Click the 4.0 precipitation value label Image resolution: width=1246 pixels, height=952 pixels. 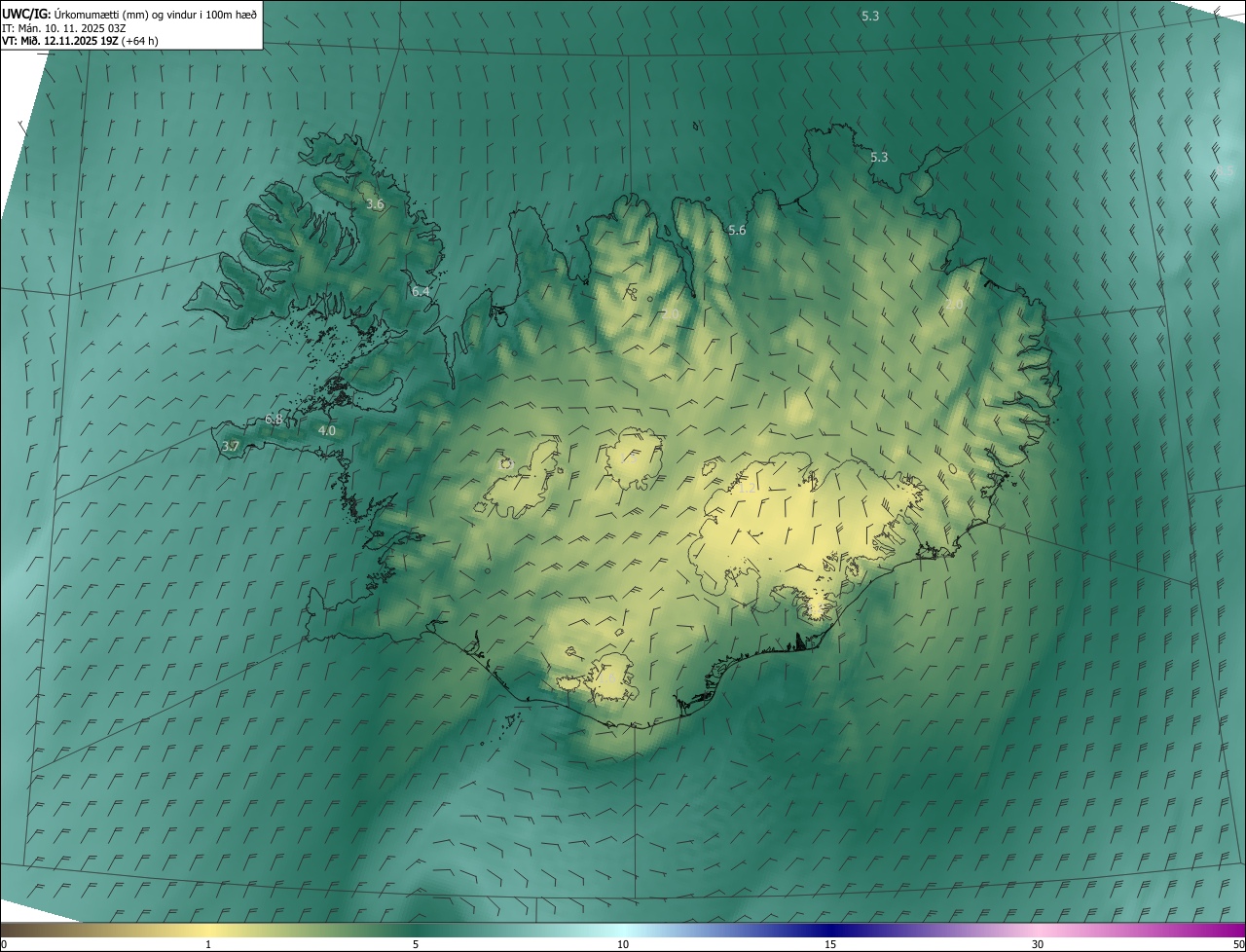327,430
